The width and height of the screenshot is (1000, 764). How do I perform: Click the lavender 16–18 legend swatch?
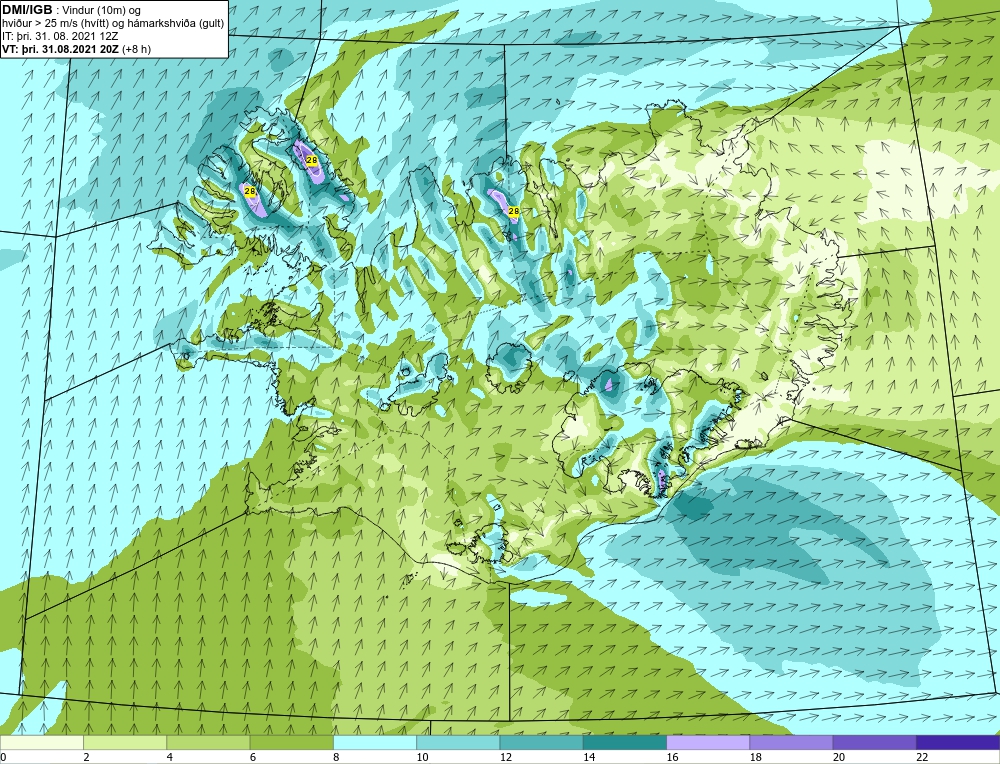708,742
